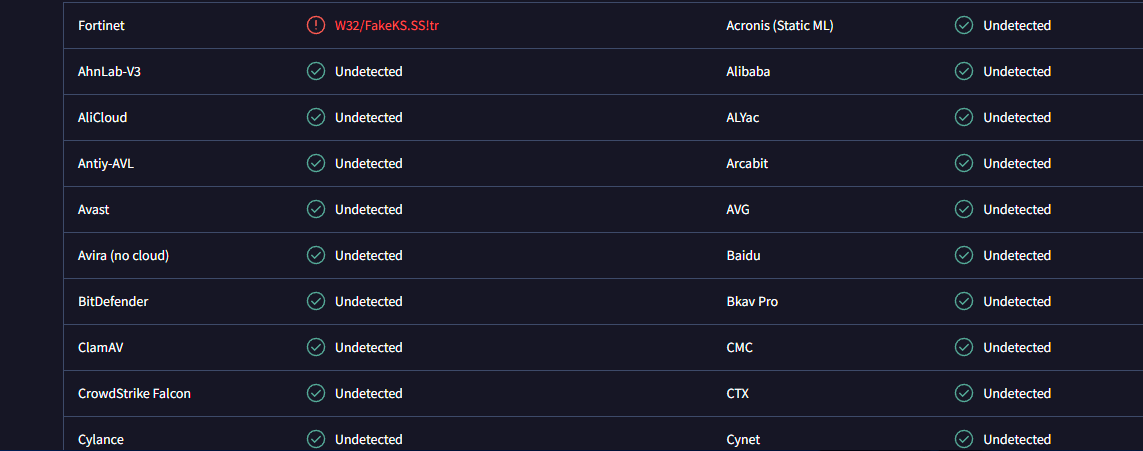Click the red alert icon beside Fortinet detection

point(316,25)
